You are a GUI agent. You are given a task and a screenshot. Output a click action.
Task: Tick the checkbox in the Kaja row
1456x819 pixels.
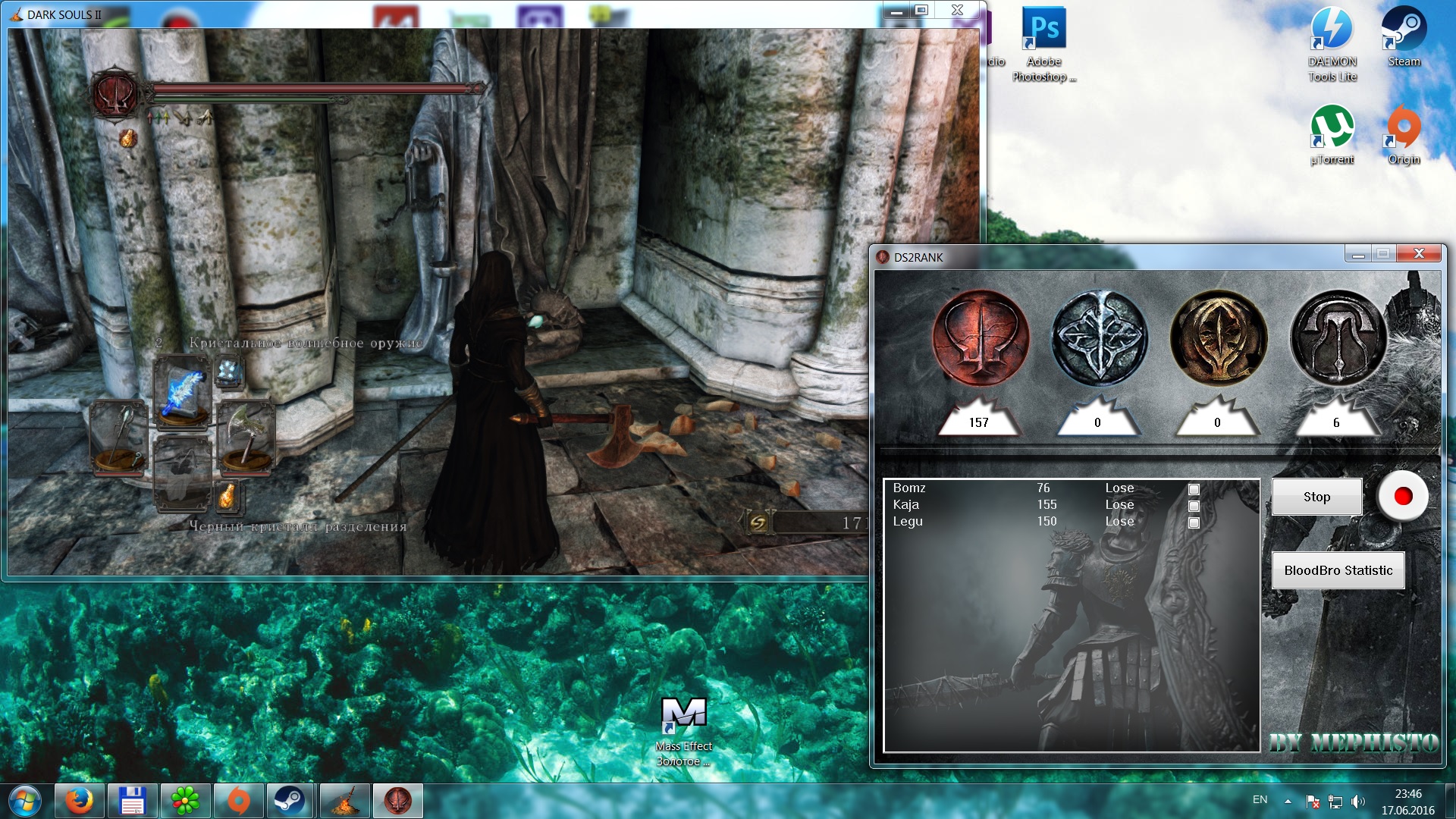[x=1194, y=506]
